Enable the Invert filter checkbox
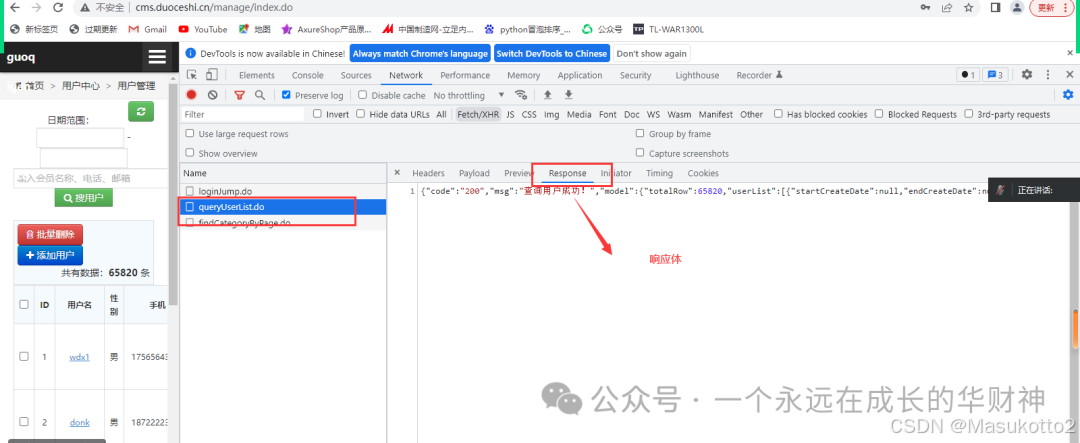 [318, 114]
